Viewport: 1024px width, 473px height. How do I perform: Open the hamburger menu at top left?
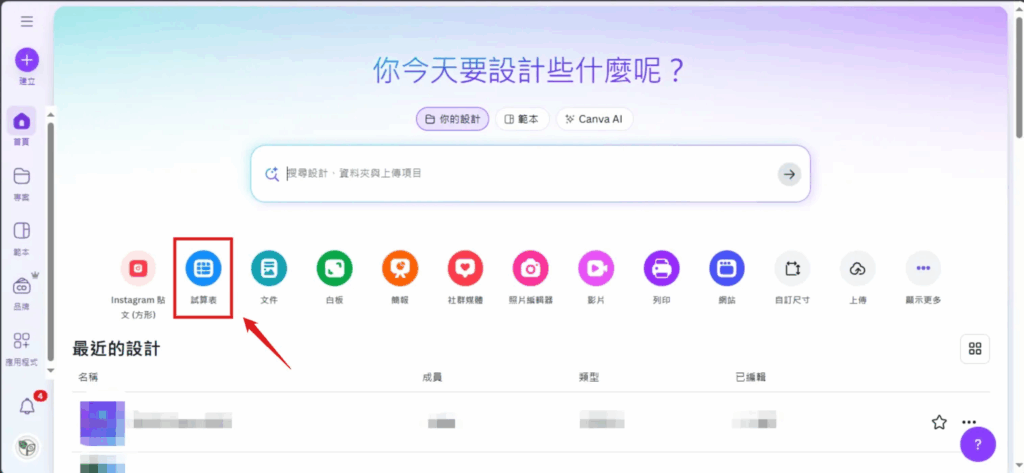click(x=27, y=22)
